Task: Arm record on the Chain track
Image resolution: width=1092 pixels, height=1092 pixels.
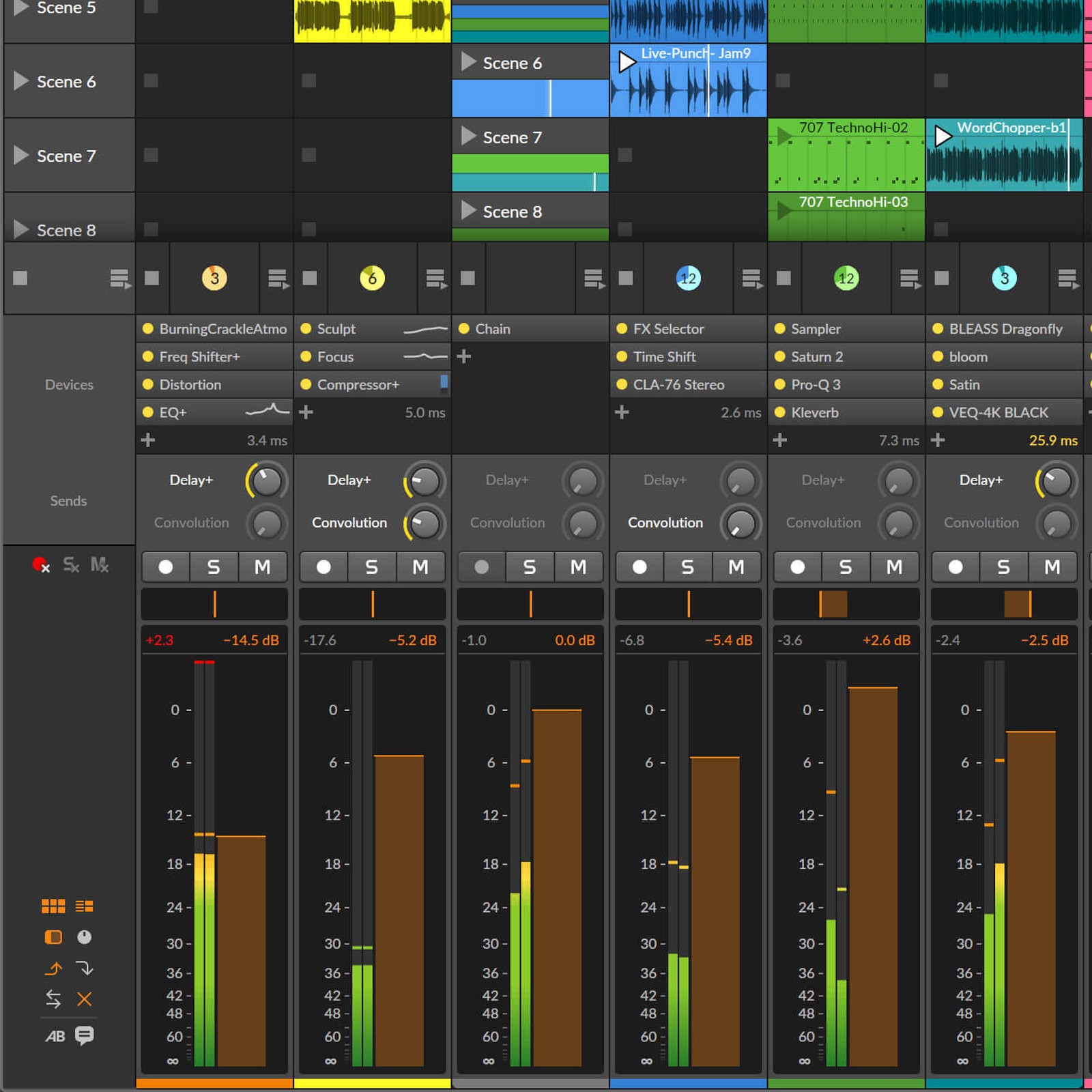Action: pos(482,567)
